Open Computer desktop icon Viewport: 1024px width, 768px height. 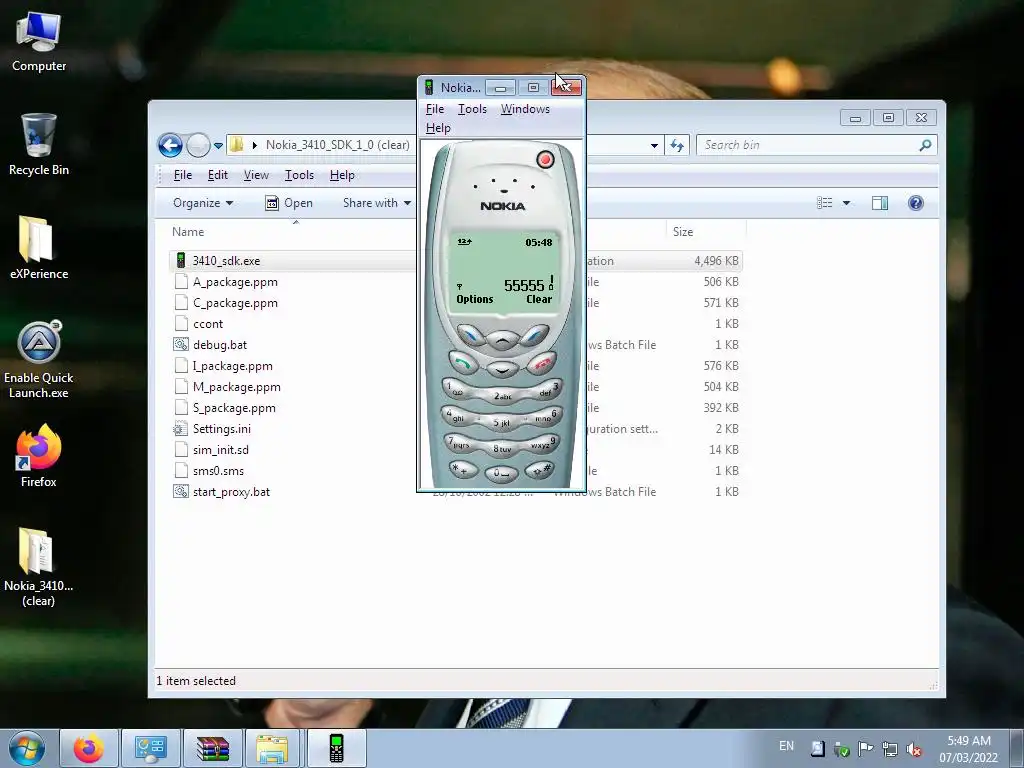pos(39,41)
